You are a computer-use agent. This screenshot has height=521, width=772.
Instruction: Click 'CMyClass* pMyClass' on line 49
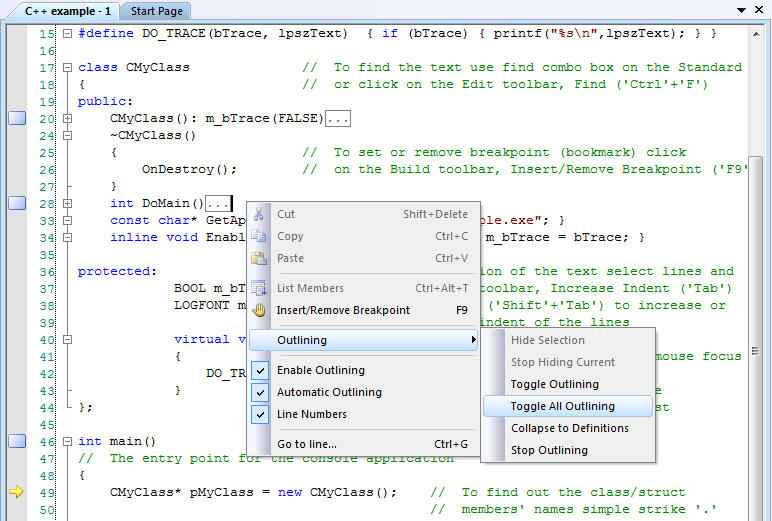coord(182,492)
